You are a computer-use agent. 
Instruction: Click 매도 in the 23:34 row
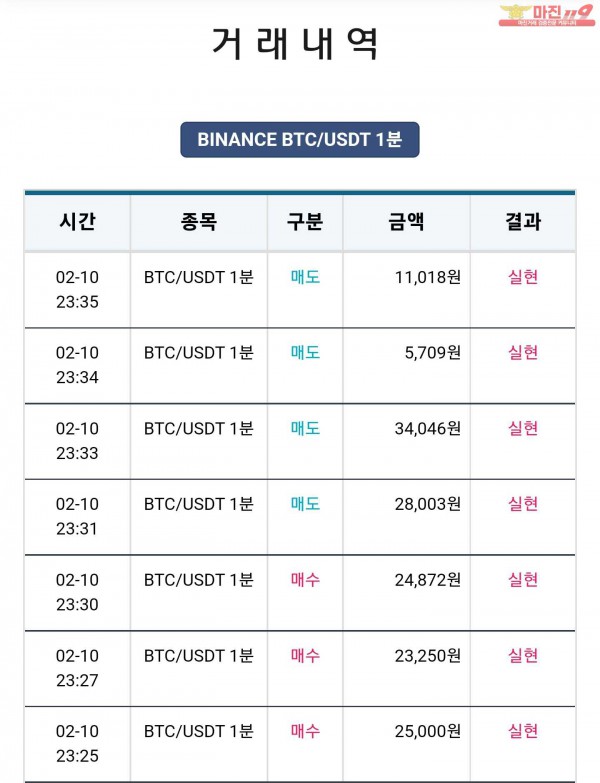pyautogui.click(x=305, y=352)
